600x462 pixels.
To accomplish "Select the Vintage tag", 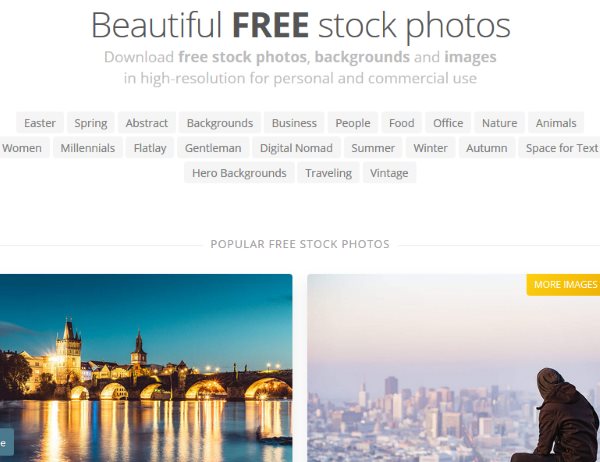I will point(389,173).
